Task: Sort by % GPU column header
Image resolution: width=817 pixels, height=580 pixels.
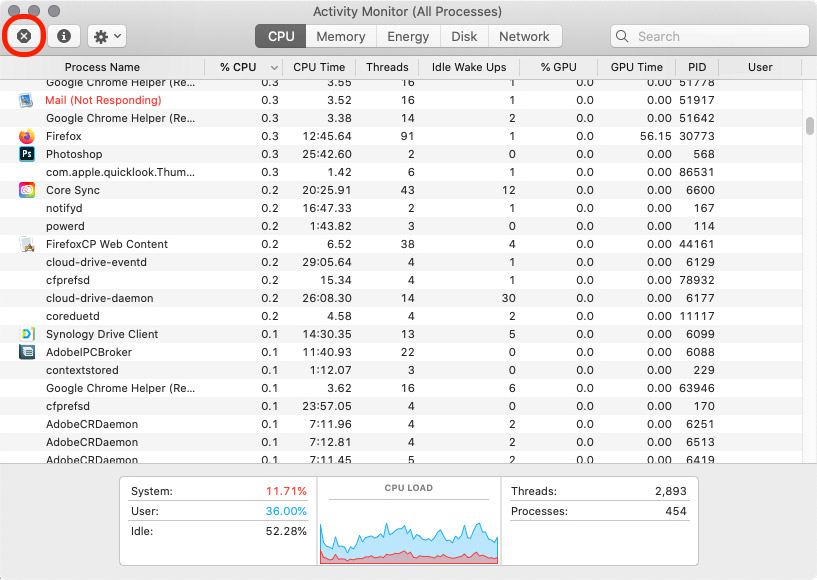Action: coord(558,67)
